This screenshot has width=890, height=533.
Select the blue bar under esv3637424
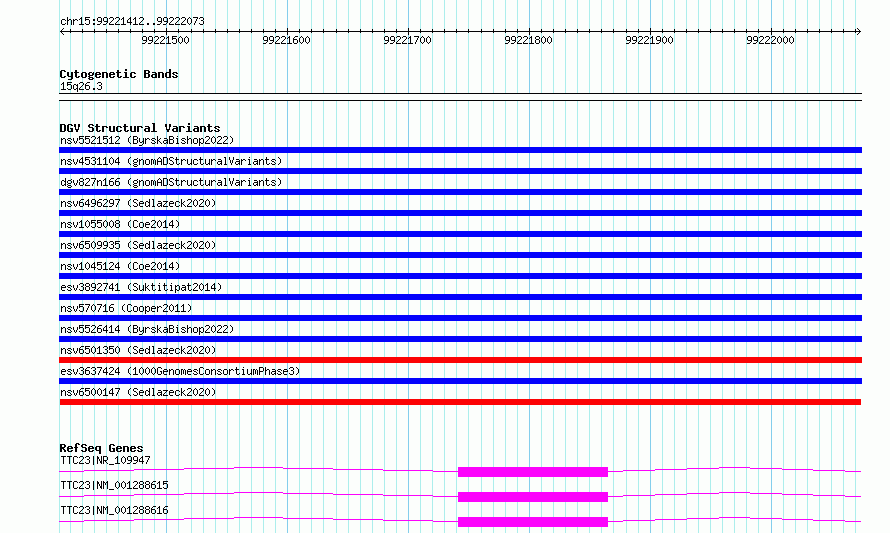coord(460,381)
